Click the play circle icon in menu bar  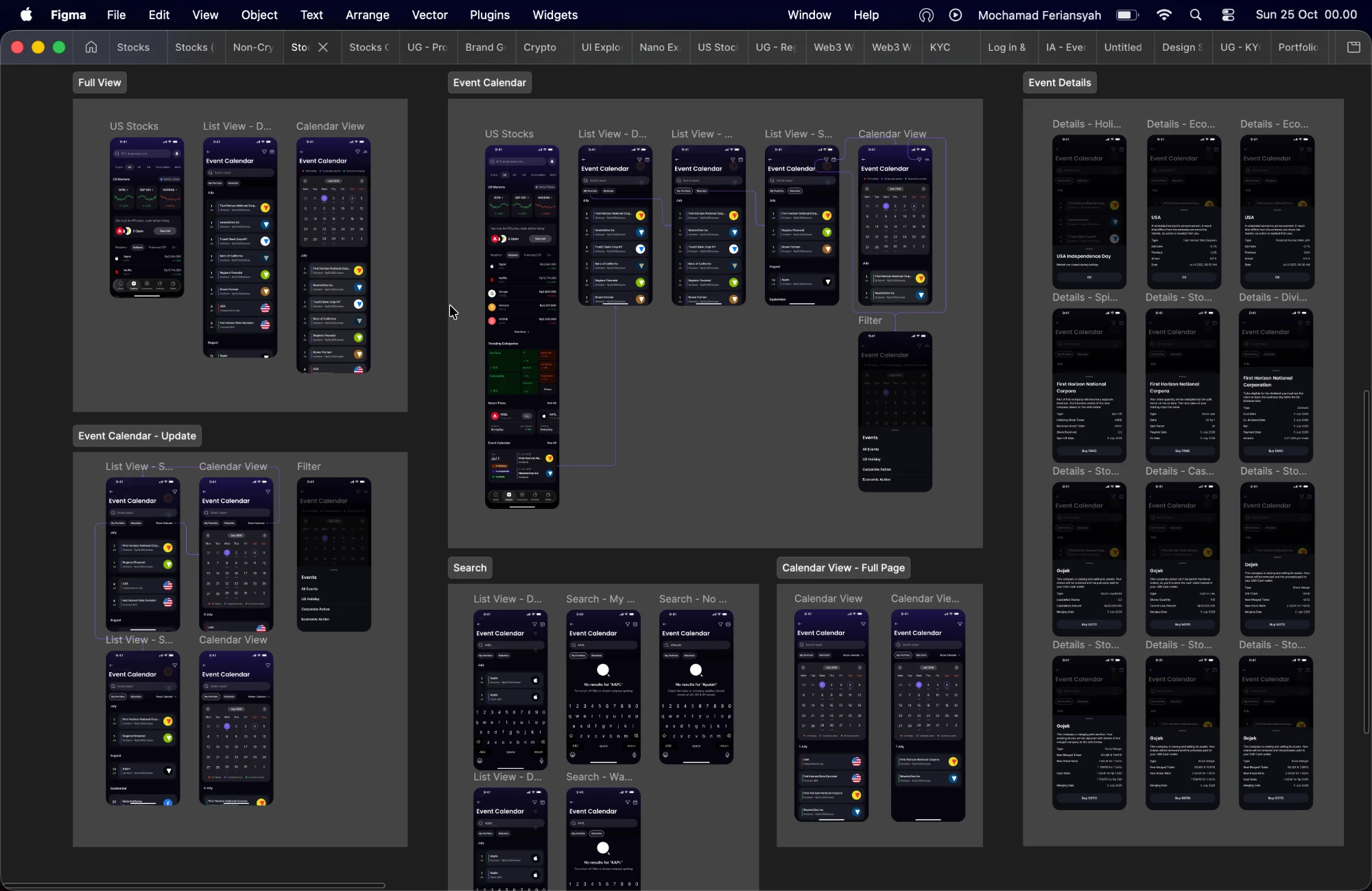[956, 15]
